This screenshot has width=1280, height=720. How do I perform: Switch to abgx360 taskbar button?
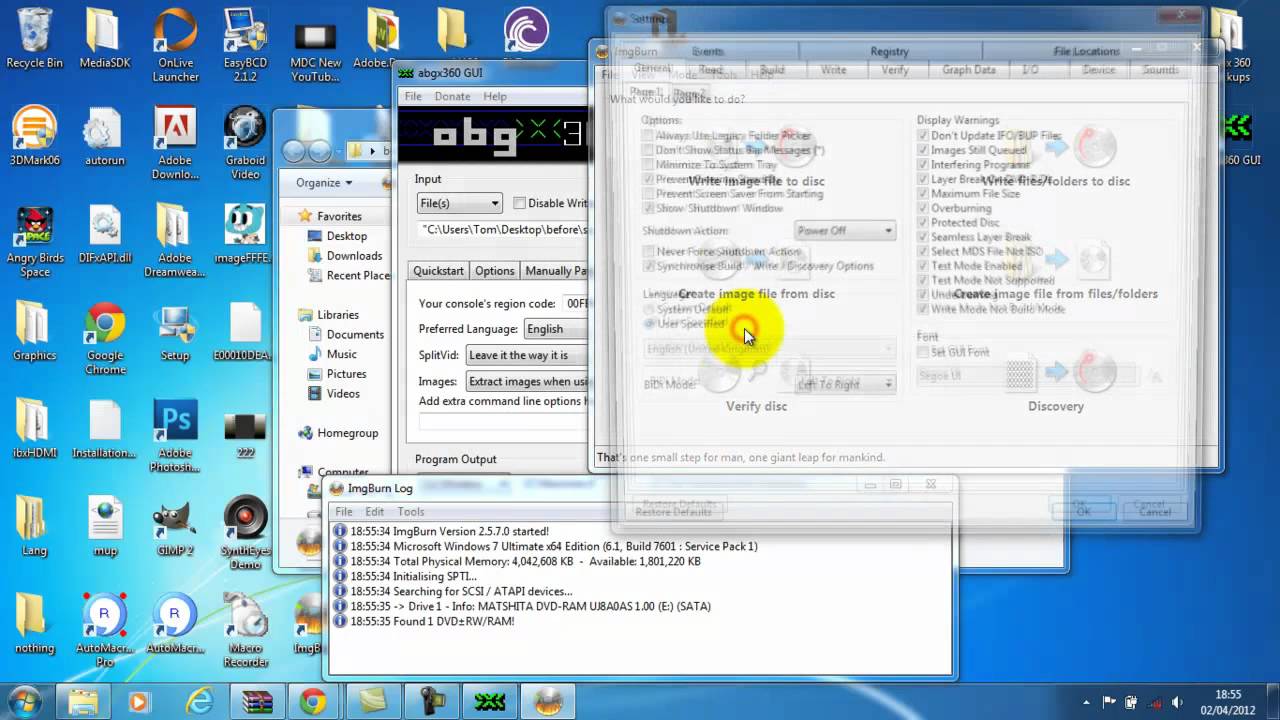[x=489, y=701]
